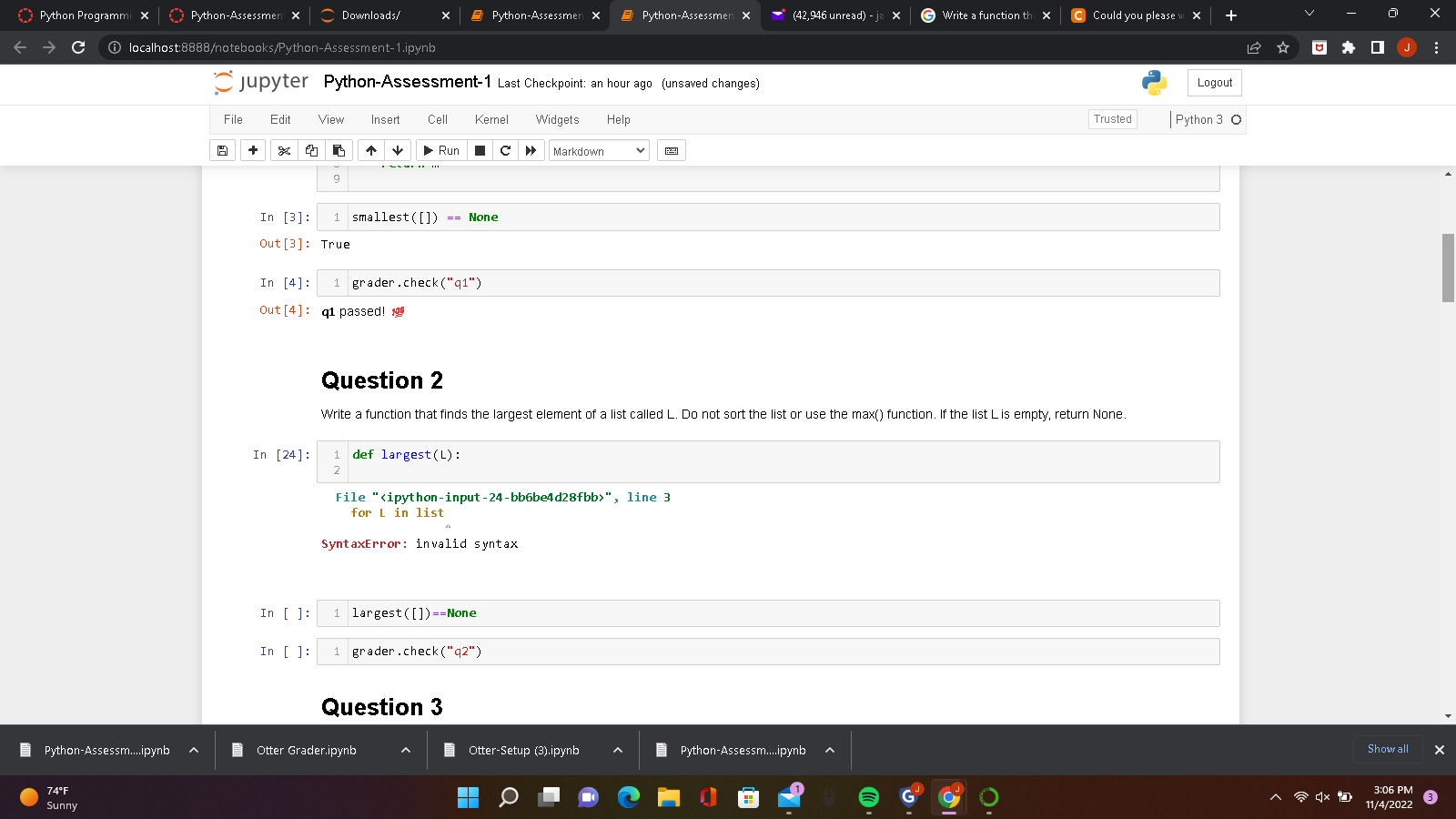Open the Kernel menu

[491, 119]
